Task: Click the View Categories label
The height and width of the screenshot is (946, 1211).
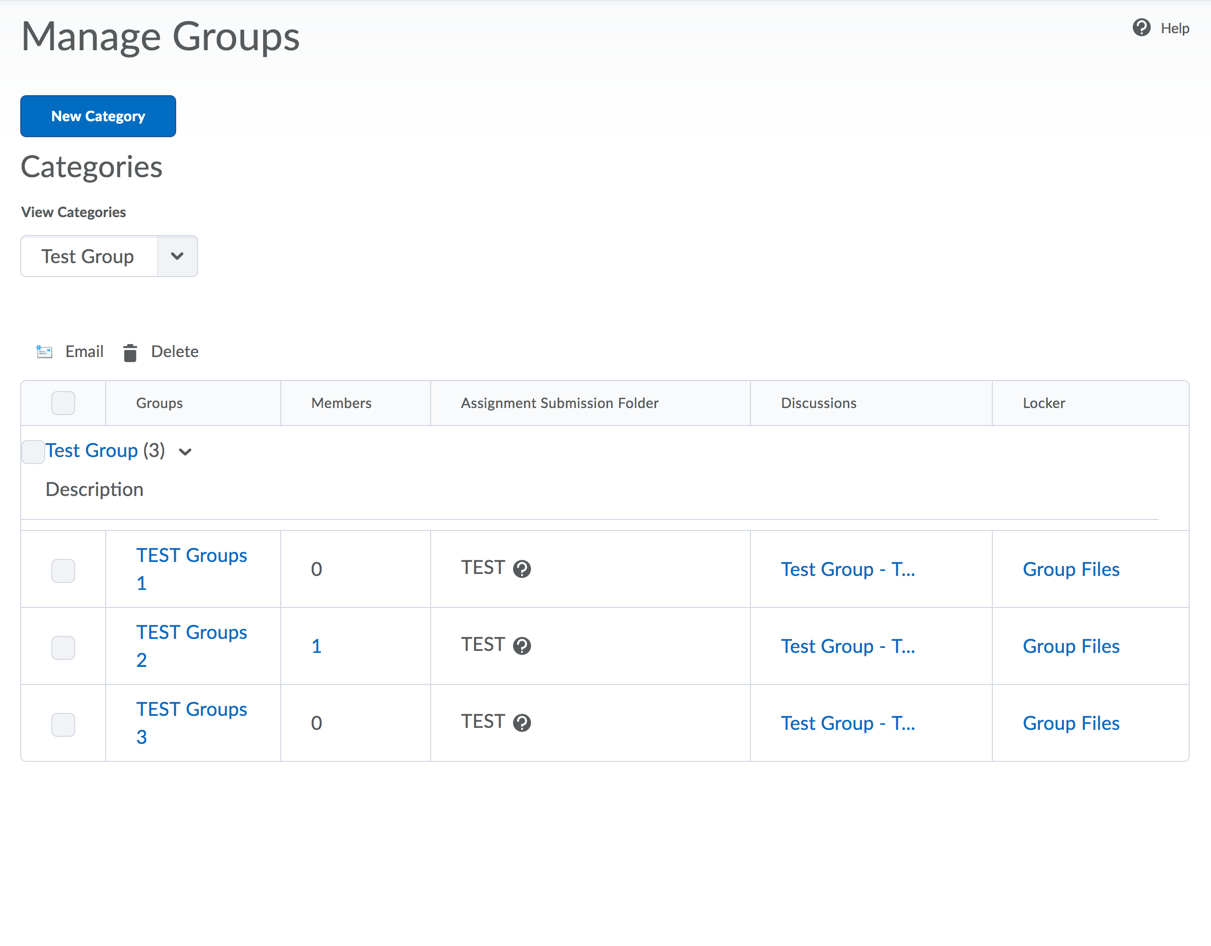Action: click(x=73, y=212)
